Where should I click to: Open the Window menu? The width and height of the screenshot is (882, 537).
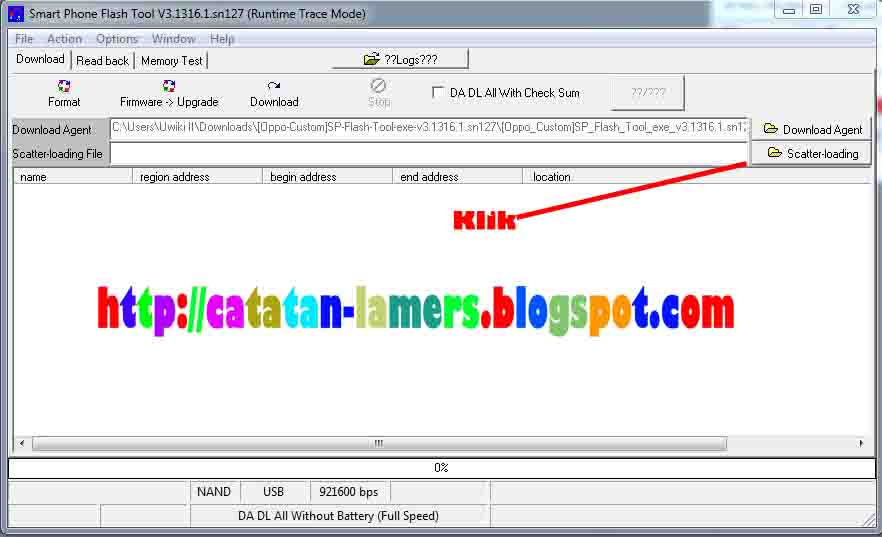173,39
